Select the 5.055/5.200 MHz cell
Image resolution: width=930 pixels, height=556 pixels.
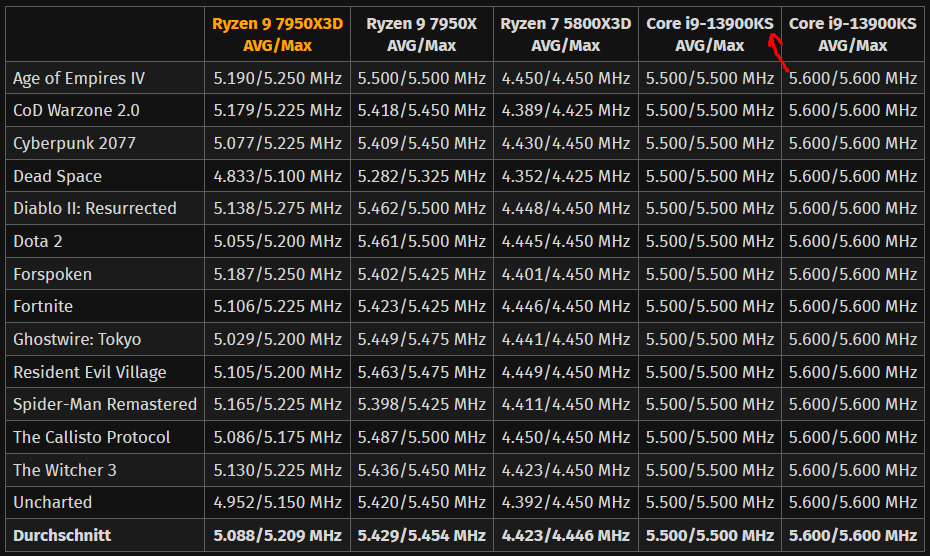[x=278, y=241]
